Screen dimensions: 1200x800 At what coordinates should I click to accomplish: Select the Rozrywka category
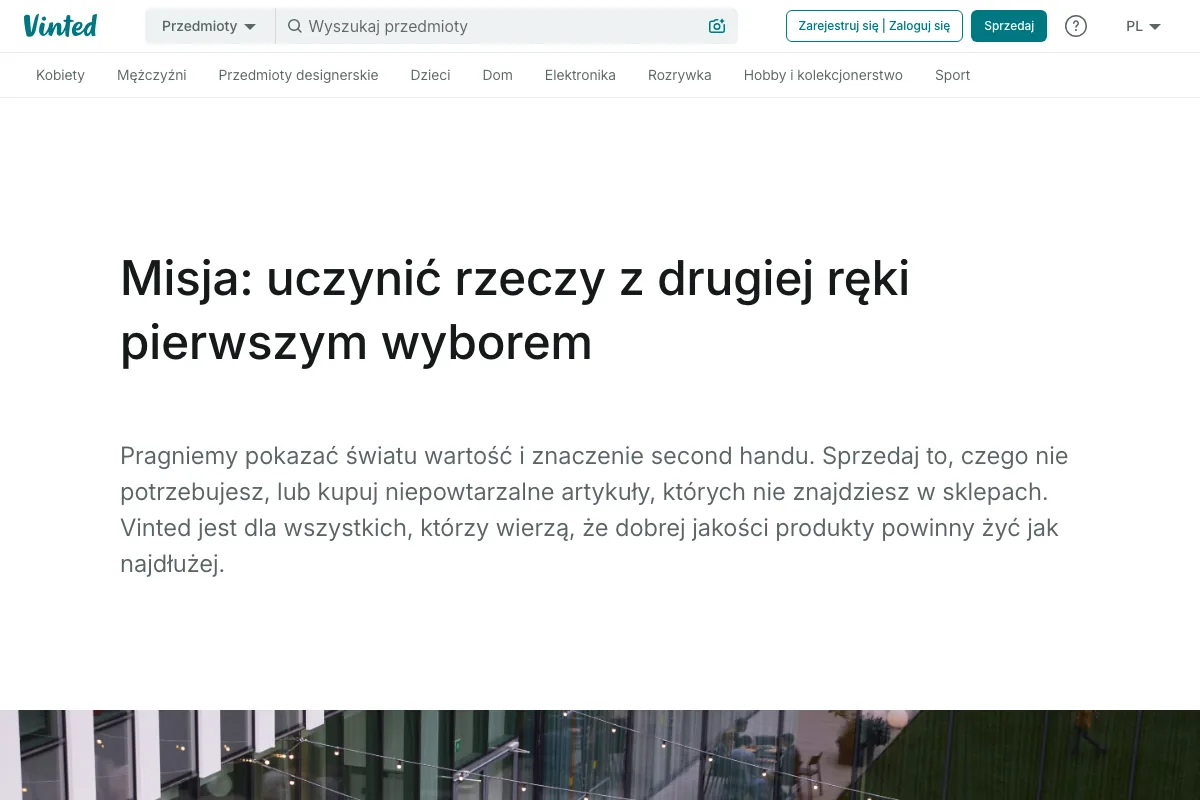pos(680,75)
